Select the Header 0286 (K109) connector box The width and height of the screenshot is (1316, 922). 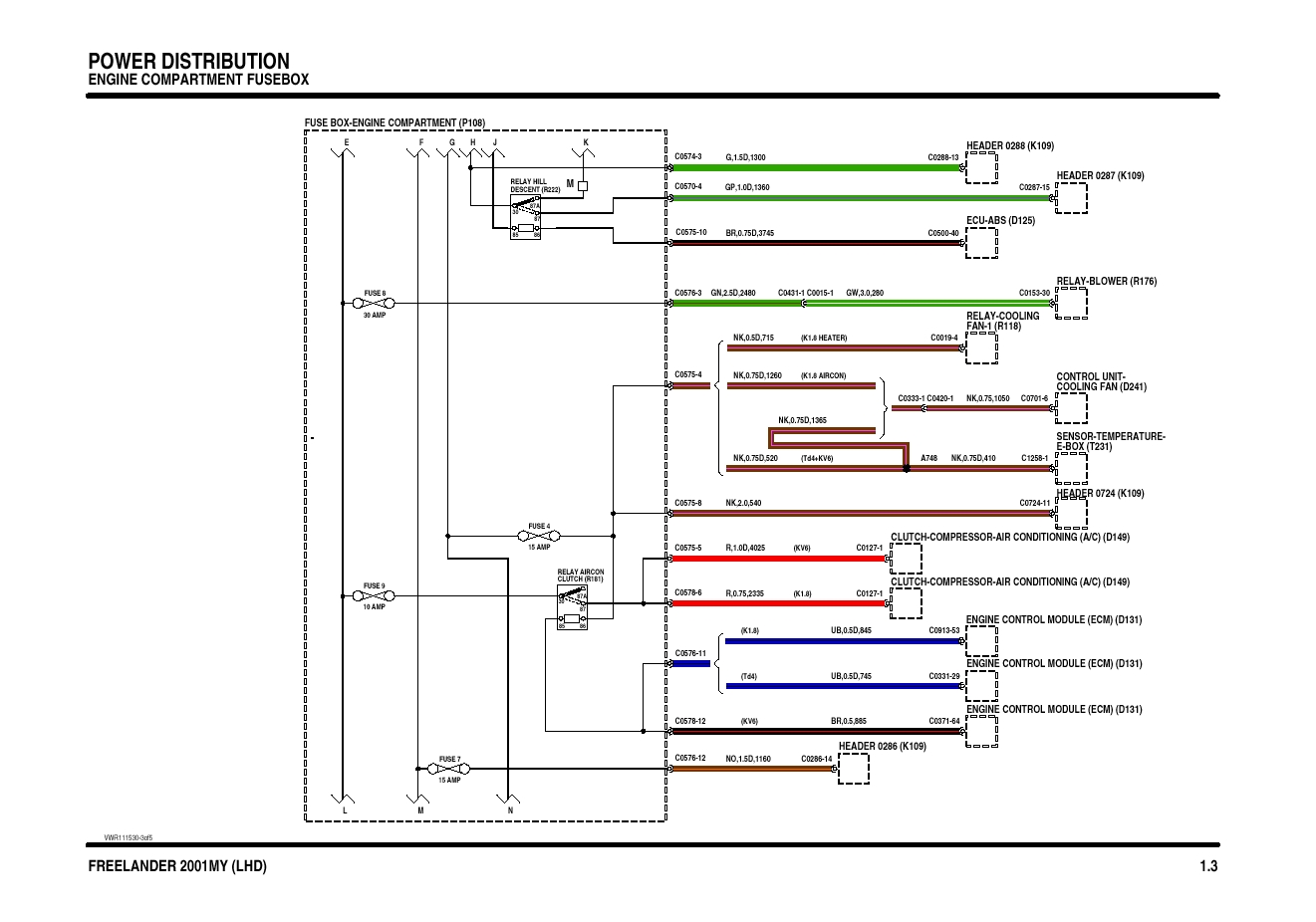[x=854, y=769]
